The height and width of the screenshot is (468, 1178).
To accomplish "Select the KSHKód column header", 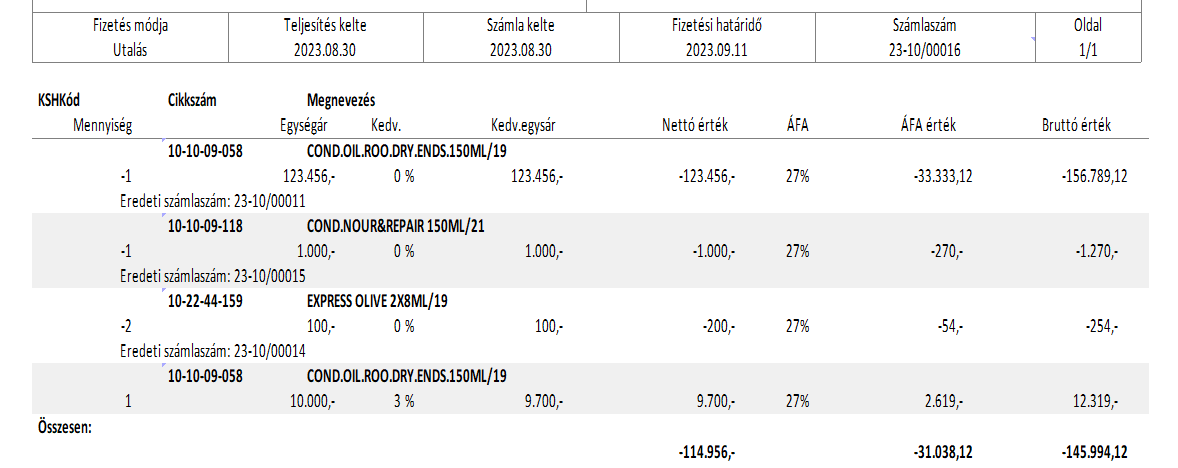I will (60, 100).
